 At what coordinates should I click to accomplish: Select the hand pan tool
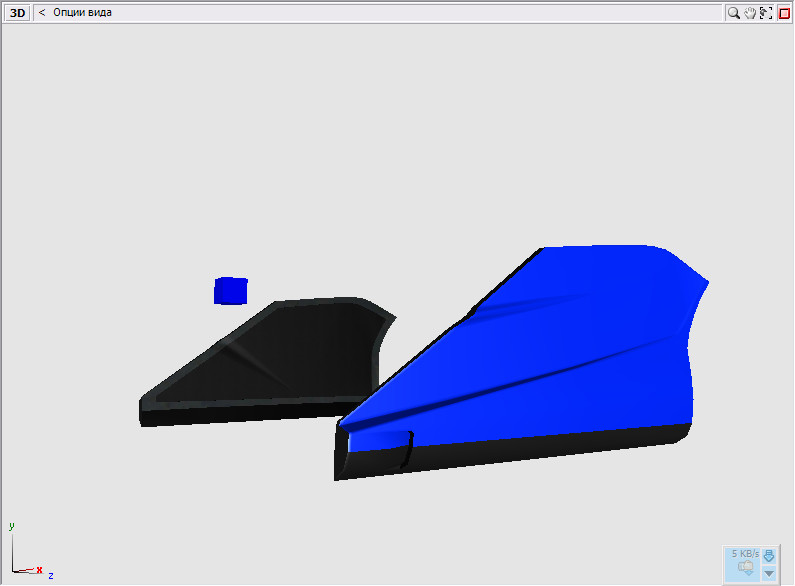click(750, 13)
